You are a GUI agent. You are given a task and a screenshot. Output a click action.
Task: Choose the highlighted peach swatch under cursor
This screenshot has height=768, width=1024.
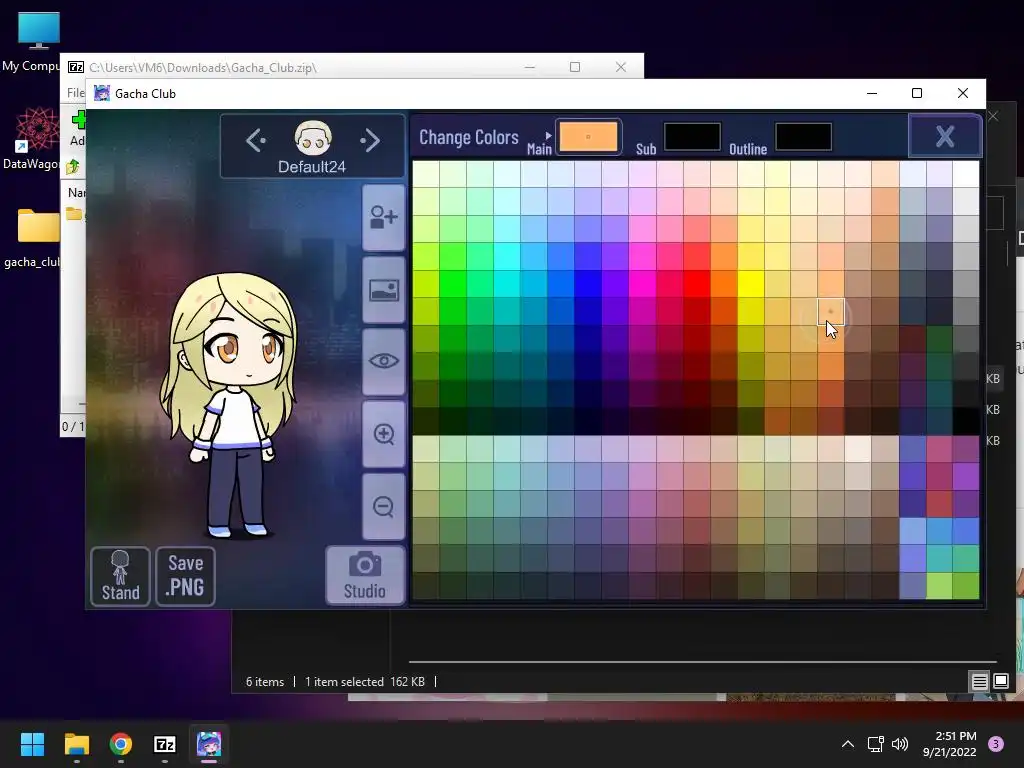[x=831, y=312]
